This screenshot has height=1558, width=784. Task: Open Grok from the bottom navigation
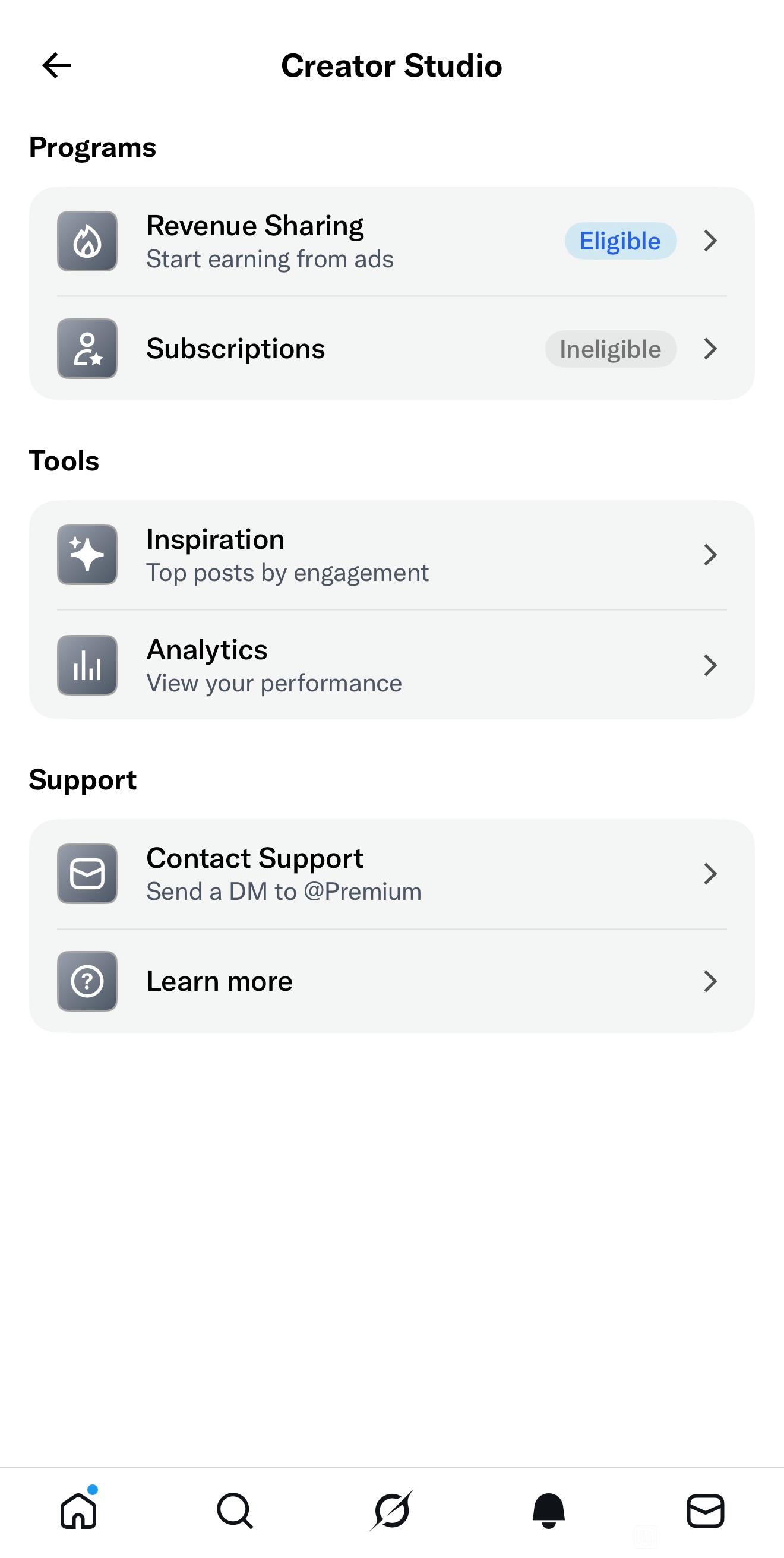pyautogui.click(x=392, y=1511)
